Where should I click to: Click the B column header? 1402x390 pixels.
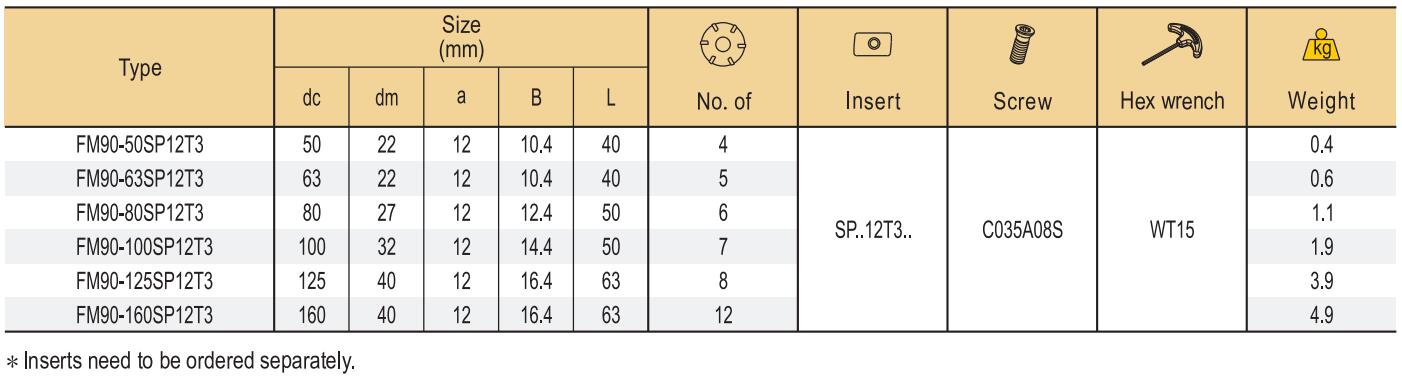[x=536, y=99]
